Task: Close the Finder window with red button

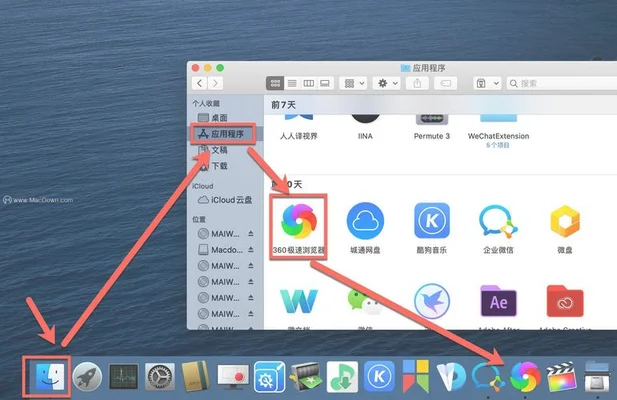Action: [195, 68]
